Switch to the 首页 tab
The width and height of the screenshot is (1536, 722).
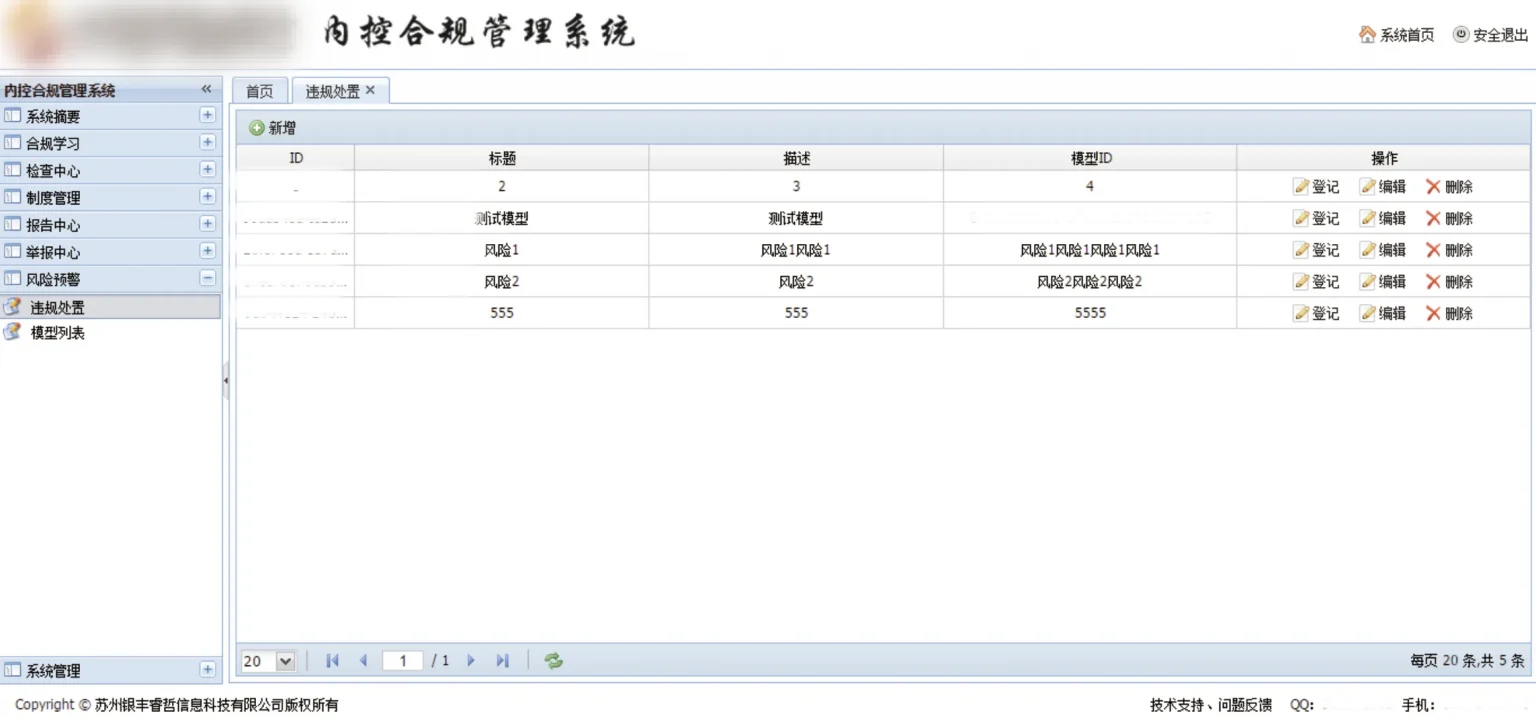pyautogui.click(x=259, y=91)
